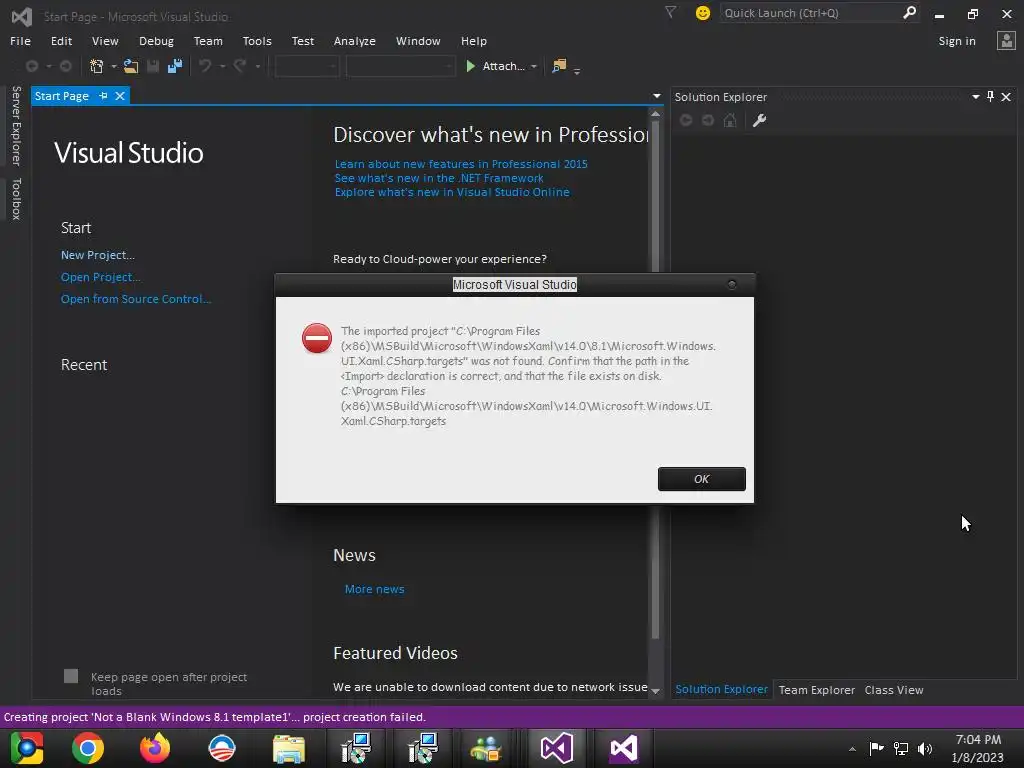Close the Start Page tab

120,96
